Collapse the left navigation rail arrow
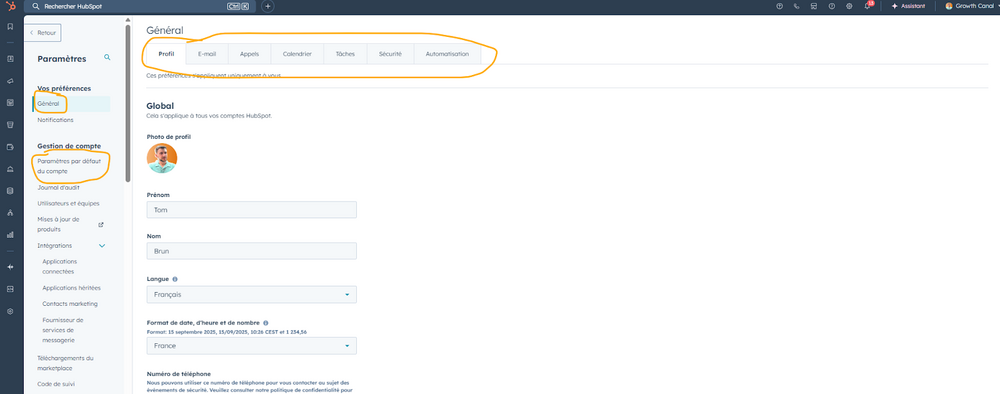The image size is (1000, 394). [10, 267]
